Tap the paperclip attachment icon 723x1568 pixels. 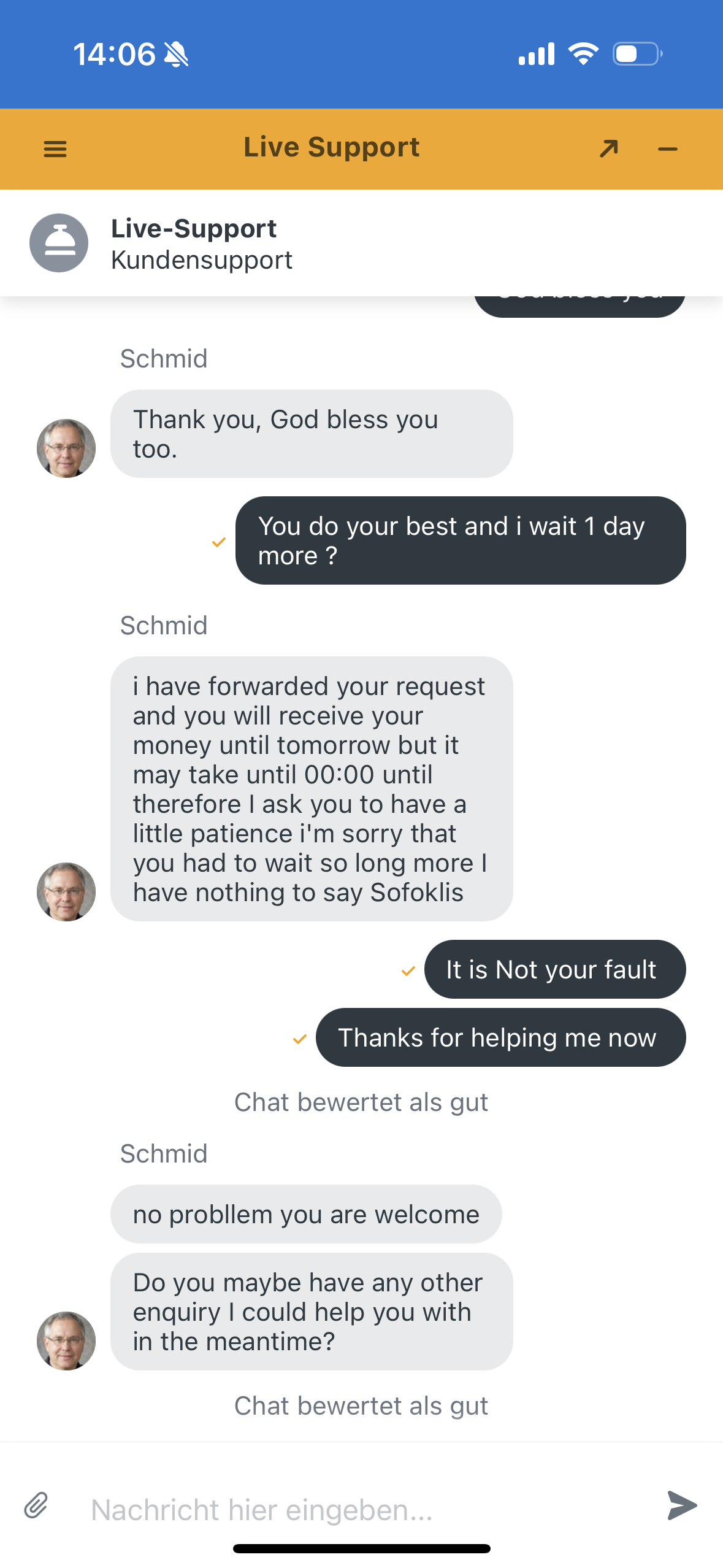coord(36,1505)
